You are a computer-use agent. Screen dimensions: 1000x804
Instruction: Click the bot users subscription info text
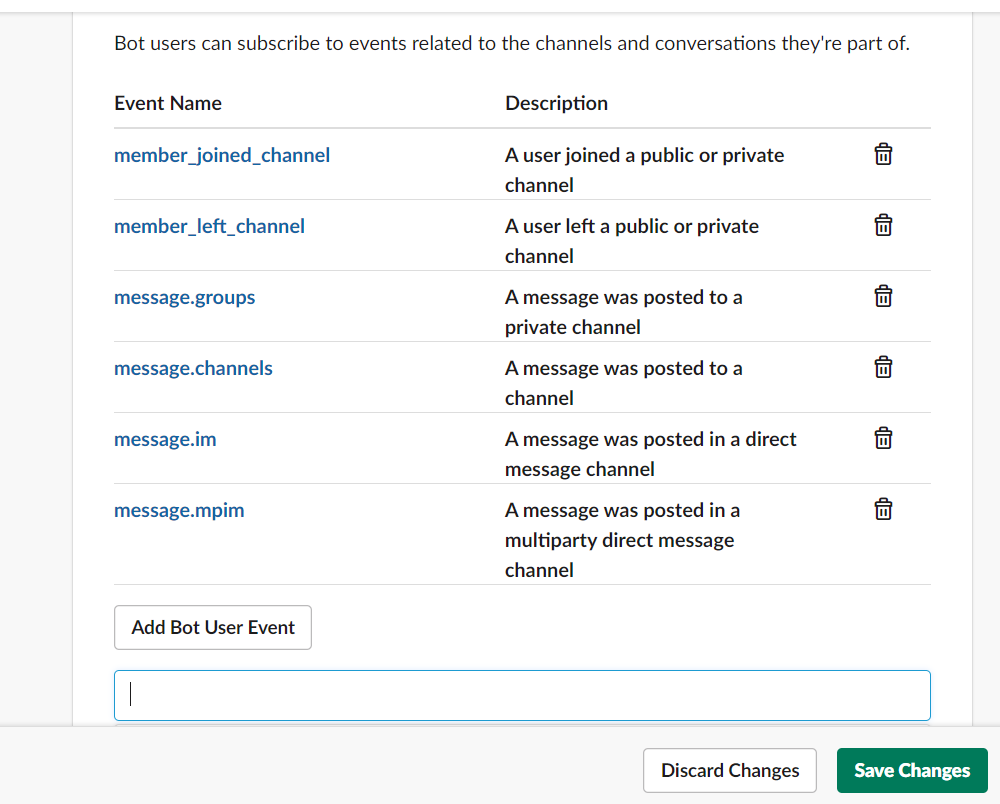[x=512, y=43]
